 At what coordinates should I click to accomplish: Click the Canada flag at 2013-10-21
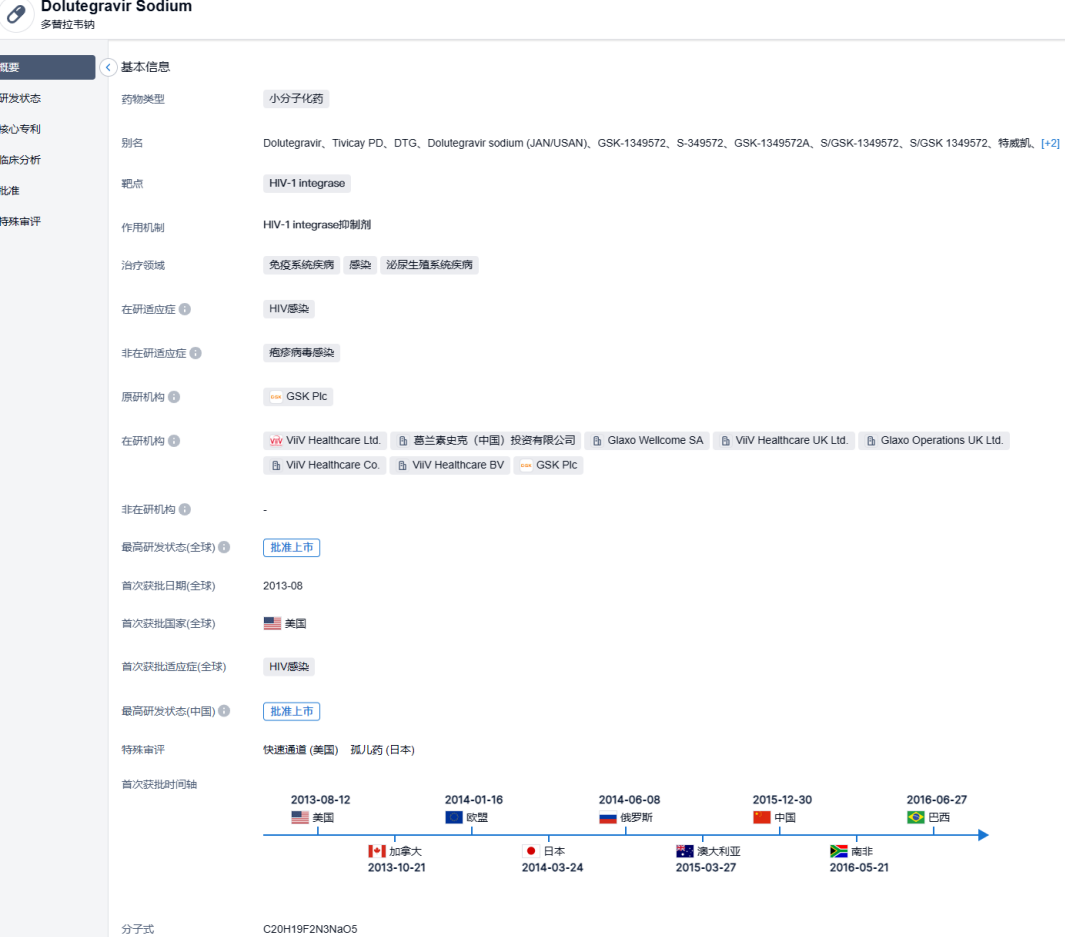[x=377, y=851]
